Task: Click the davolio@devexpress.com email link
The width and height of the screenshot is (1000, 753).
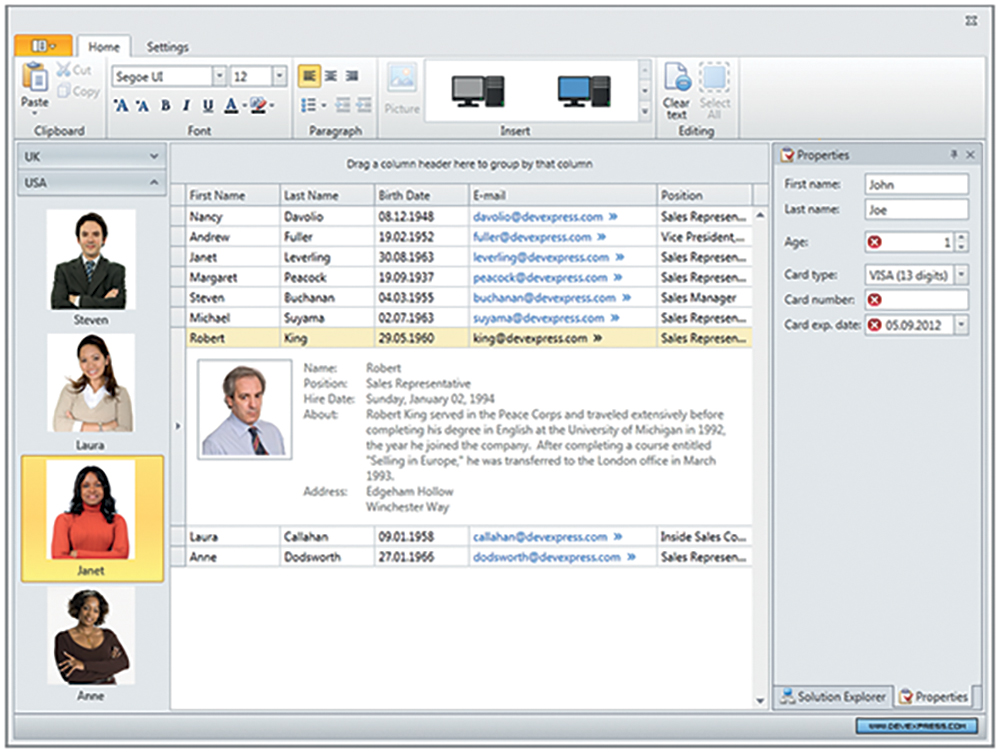Action: pyautogui.click(x=538, y=216)
